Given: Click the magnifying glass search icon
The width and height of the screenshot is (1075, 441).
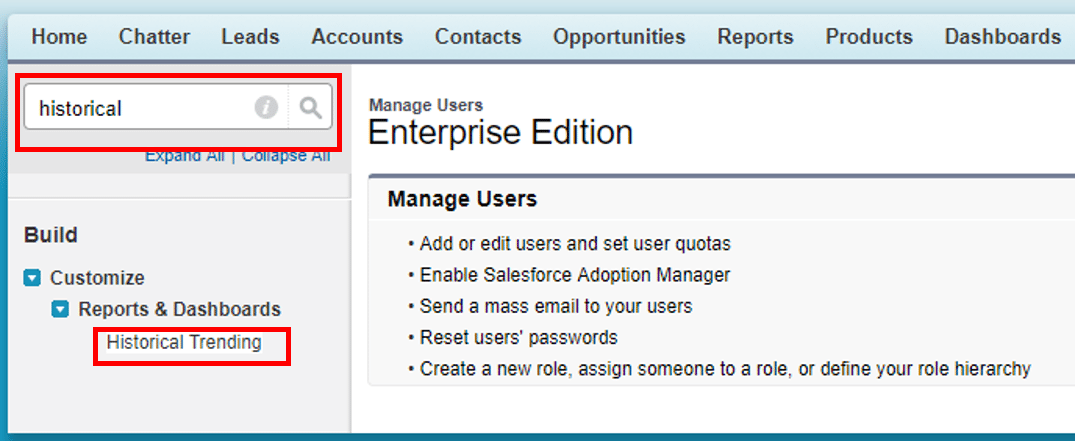Looking at the screenshot, I should 310,108.
